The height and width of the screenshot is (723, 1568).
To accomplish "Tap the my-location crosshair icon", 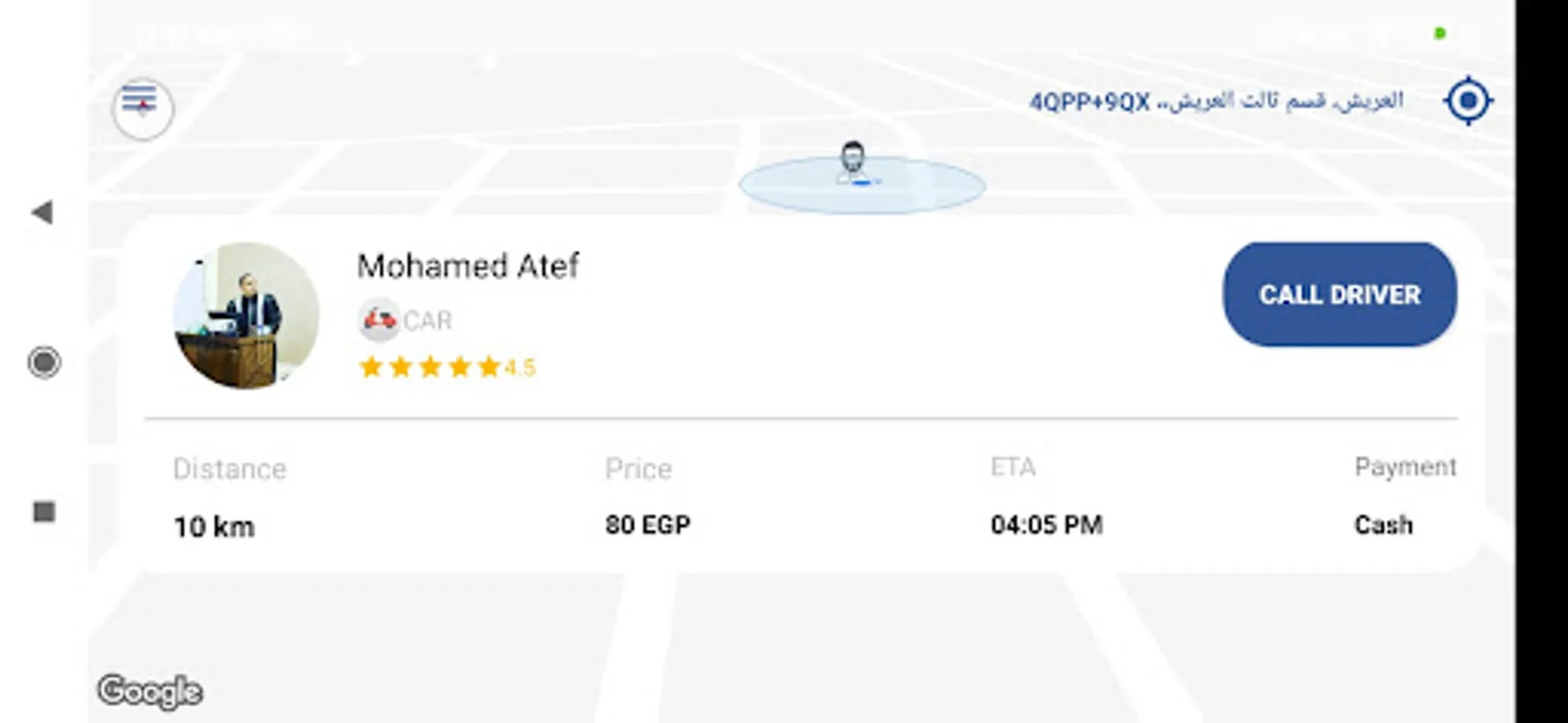I will 1468,101.
